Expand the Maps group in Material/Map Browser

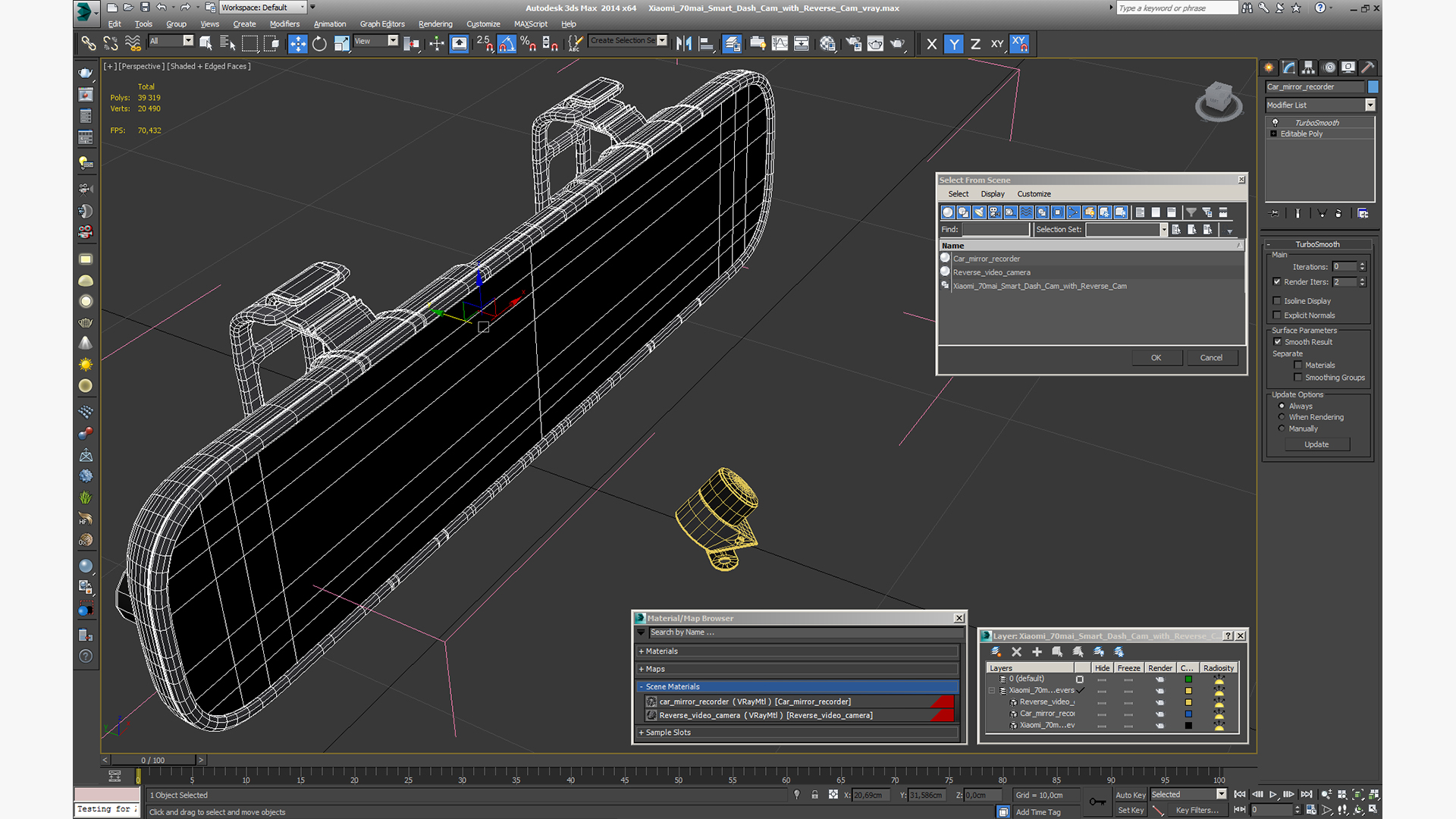tap(798, 669)
